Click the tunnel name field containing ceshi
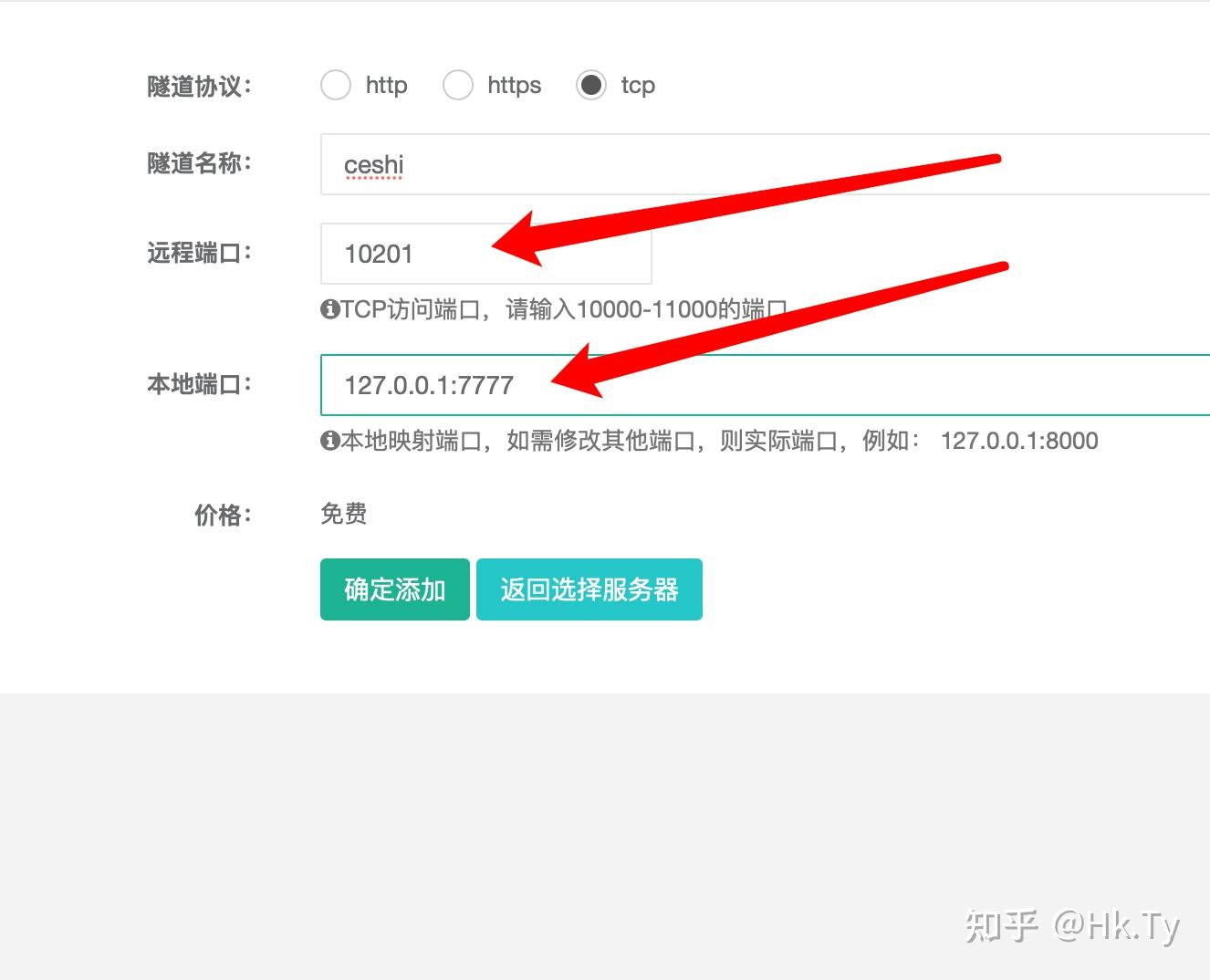The height and width of the screenshot is (980, 1210). pos(765,164)
